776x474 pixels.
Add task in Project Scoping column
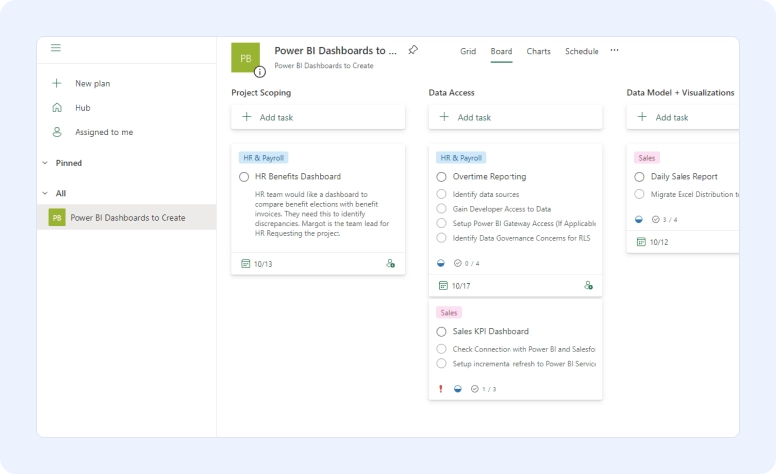pos(318,117)
